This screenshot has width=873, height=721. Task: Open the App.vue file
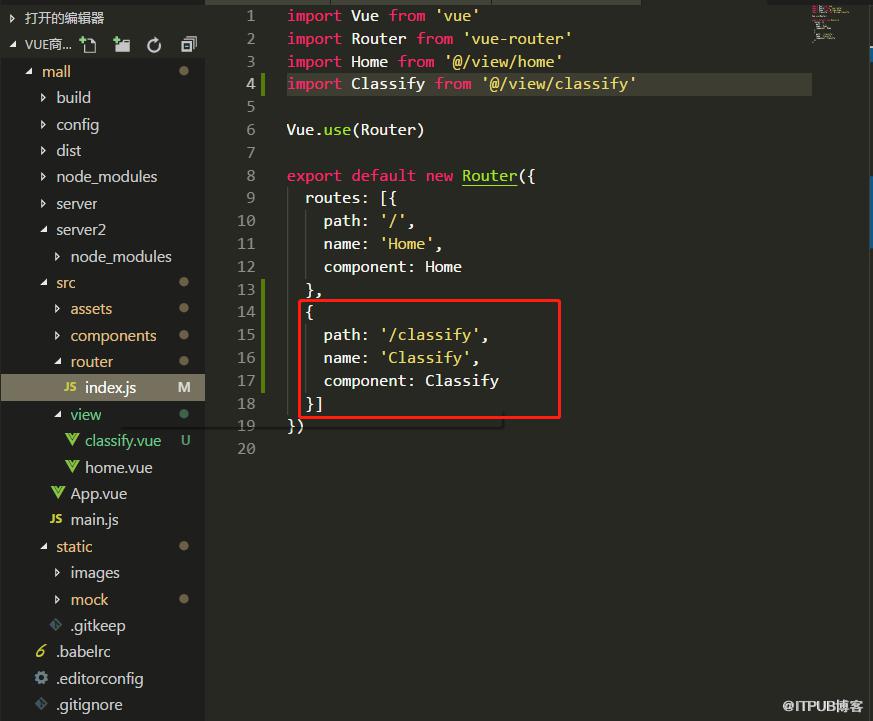(99, 493)
